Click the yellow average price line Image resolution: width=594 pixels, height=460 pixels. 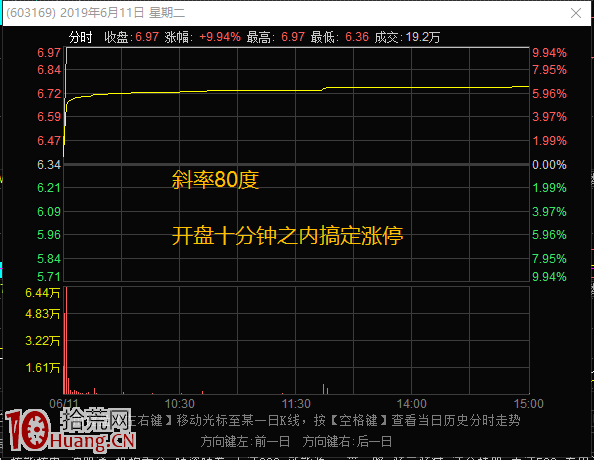point(295,91)
